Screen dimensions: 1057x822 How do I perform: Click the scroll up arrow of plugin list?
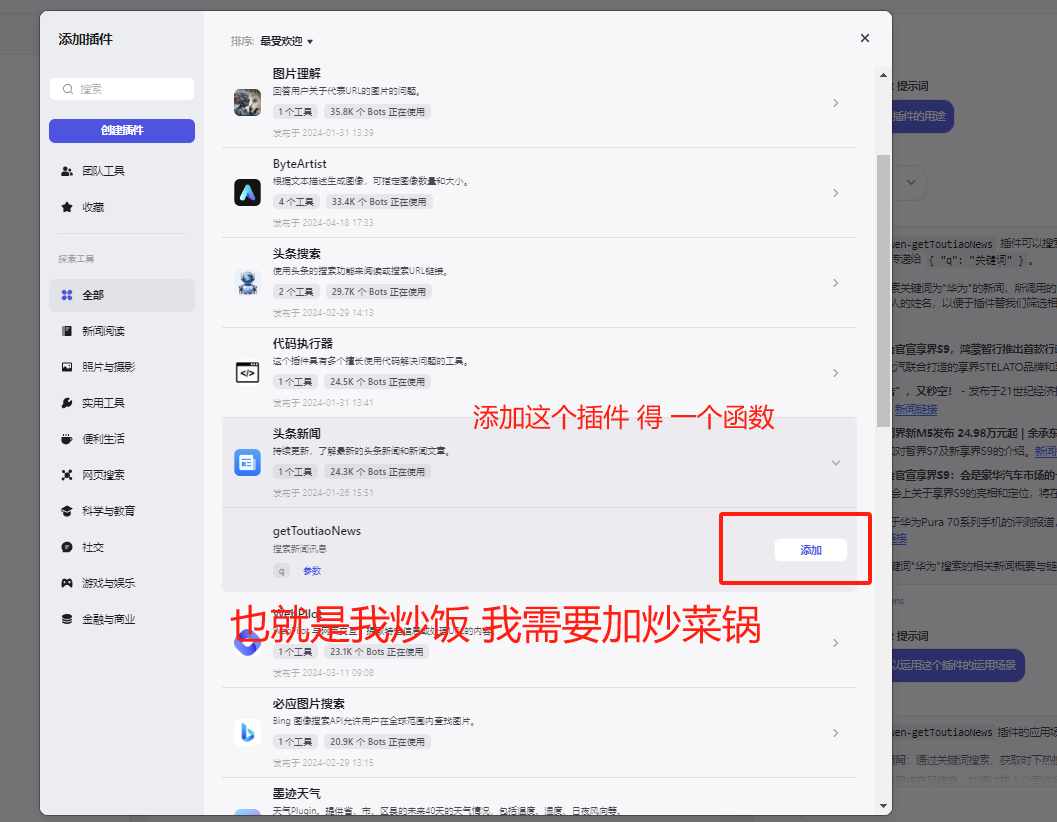point(883,76)
